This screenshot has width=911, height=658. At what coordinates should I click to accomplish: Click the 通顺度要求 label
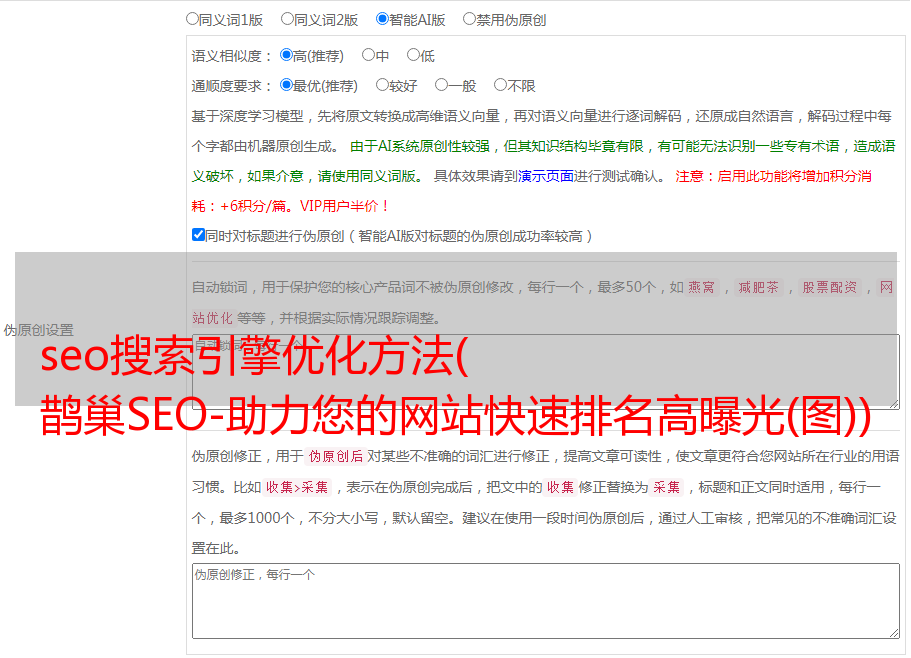[x=231, y=86]
